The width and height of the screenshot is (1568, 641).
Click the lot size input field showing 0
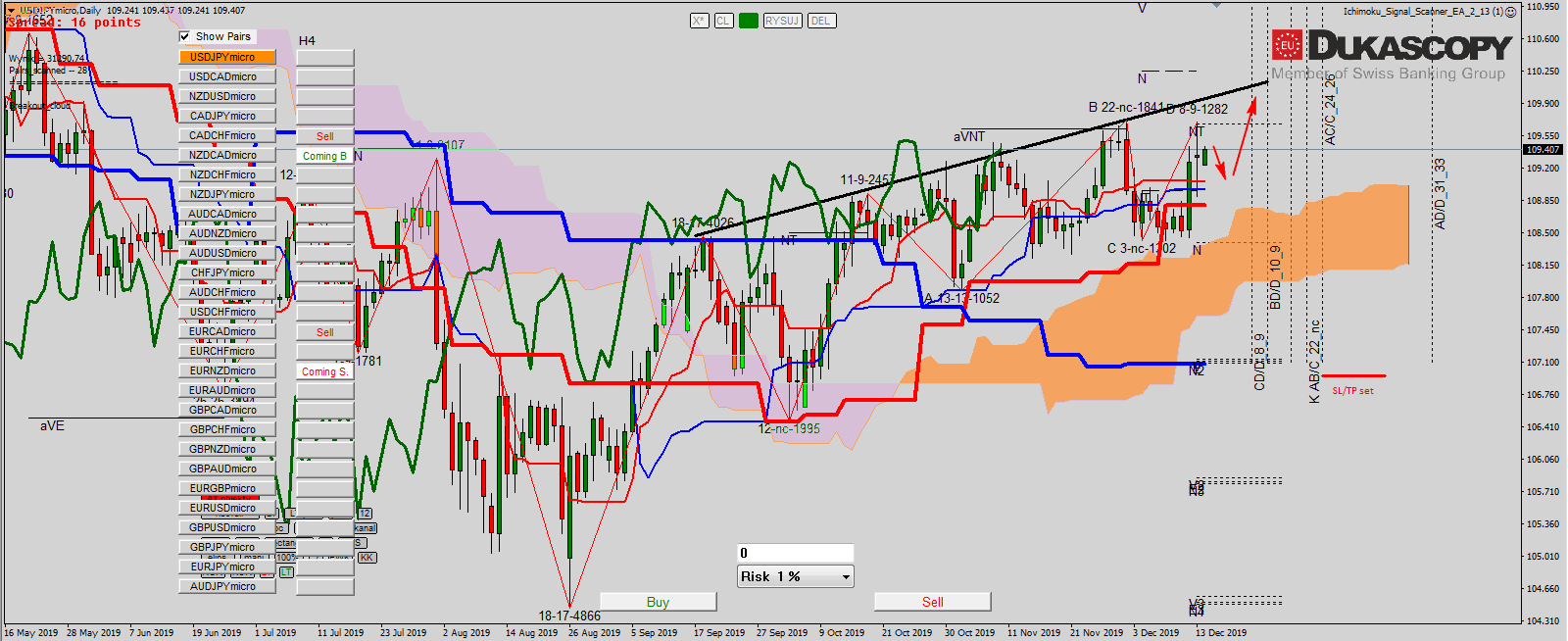[795, 553]
